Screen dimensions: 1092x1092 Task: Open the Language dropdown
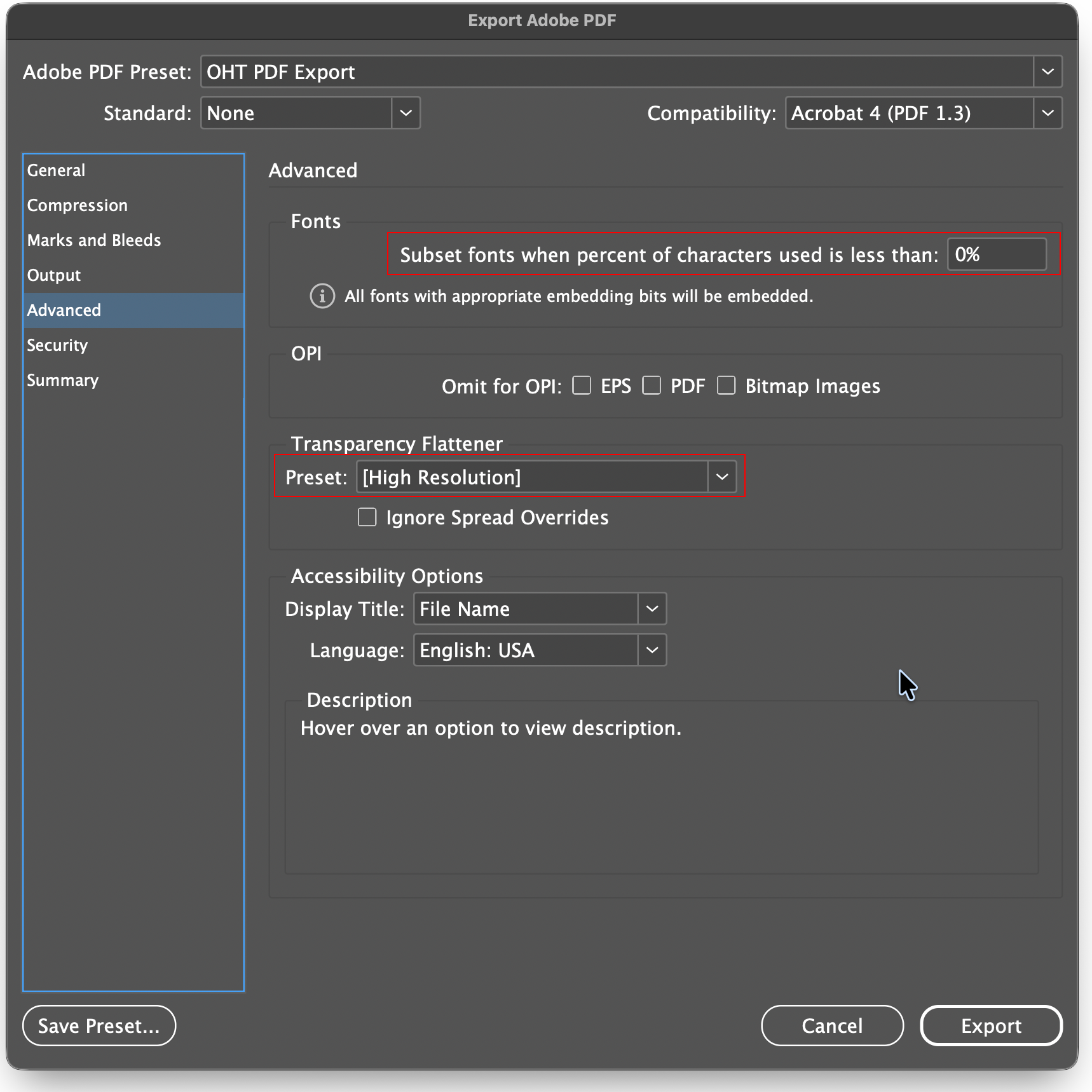tap(652, 650)
